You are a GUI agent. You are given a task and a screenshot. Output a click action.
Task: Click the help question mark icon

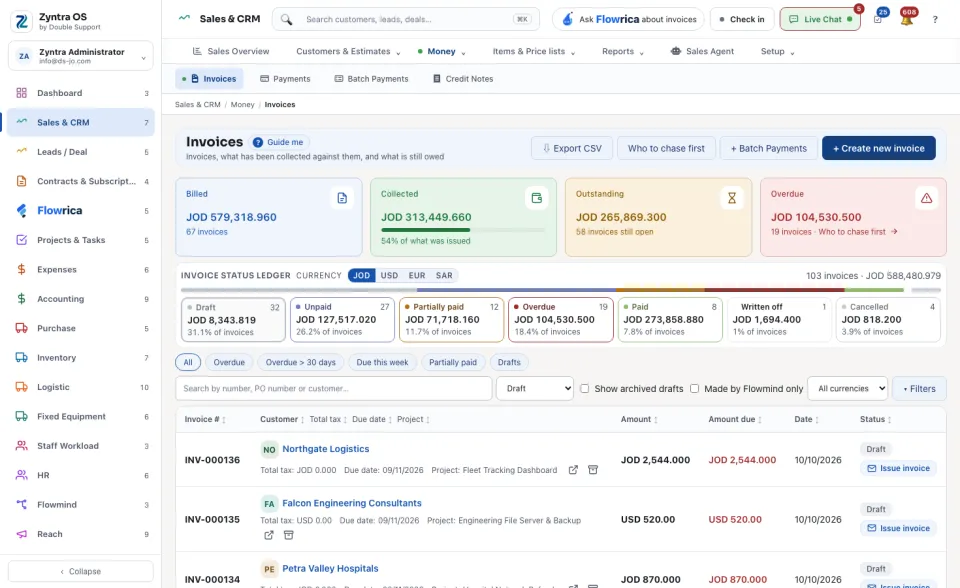click(x=935, y=20)
